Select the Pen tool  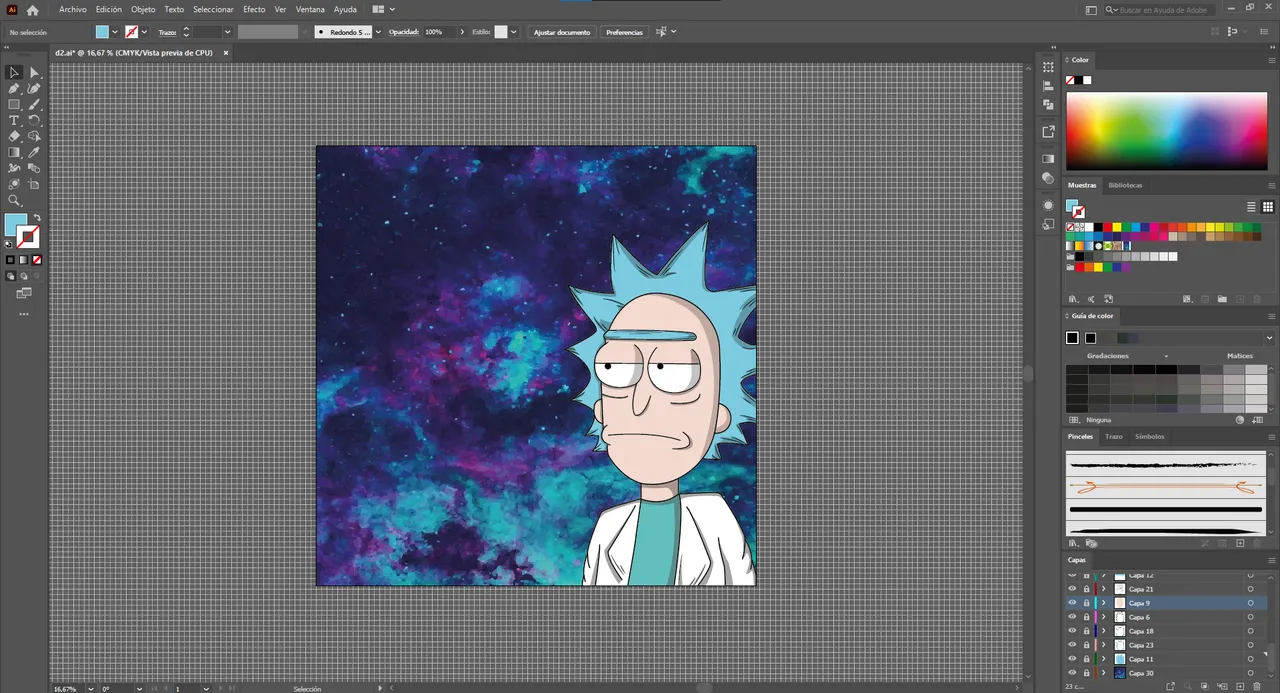(14, 88)
